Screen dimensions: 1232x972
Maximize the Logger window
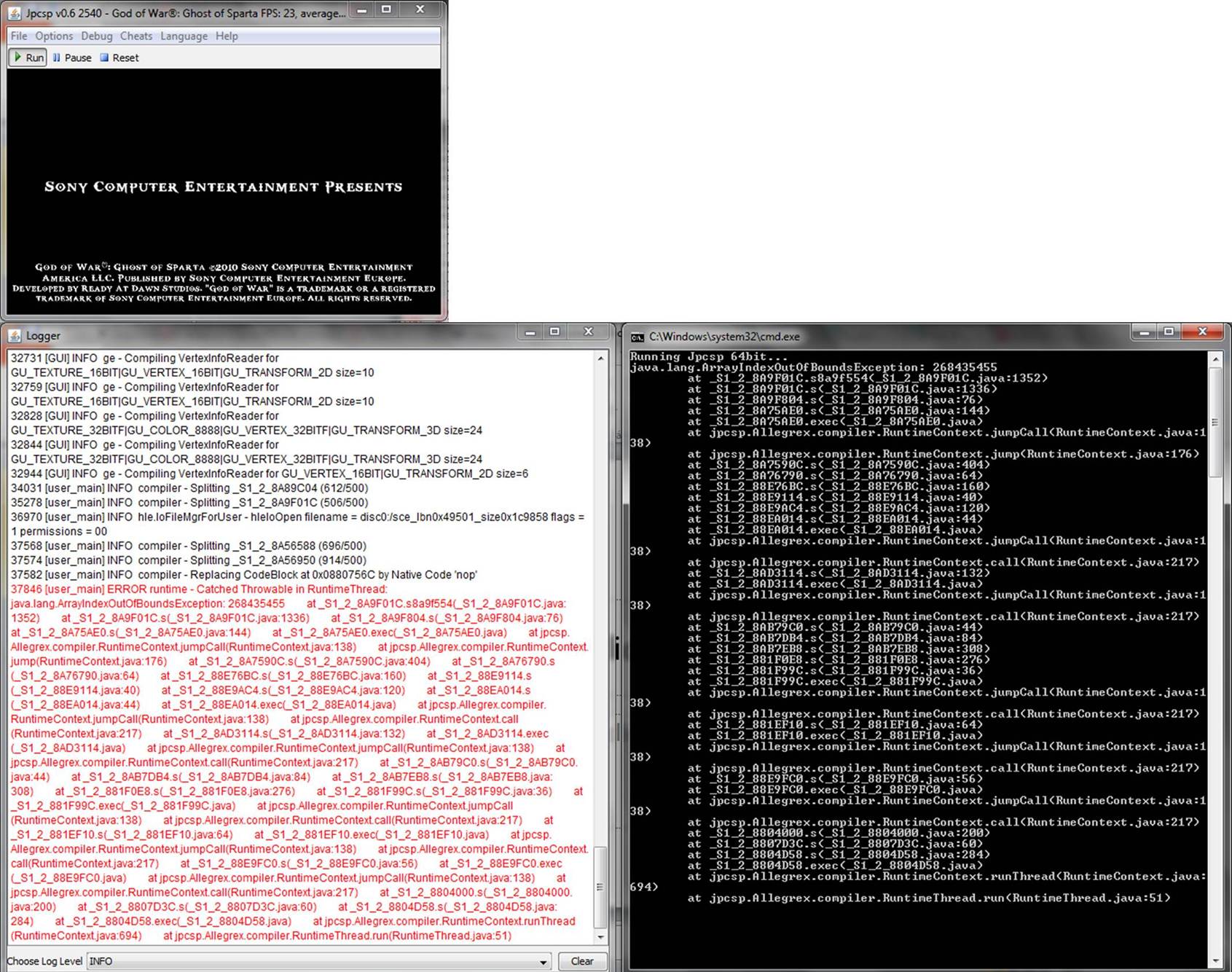tap(554, 332)
